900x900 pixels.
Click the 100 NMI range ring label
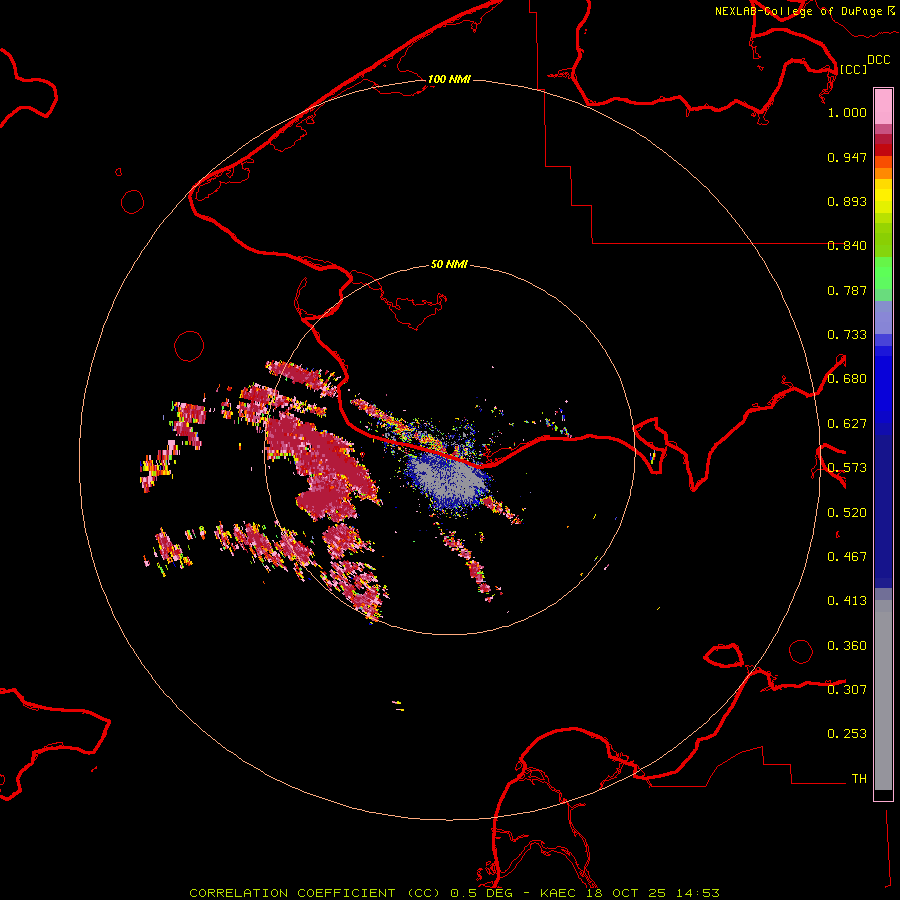click(x=449, y=79)
